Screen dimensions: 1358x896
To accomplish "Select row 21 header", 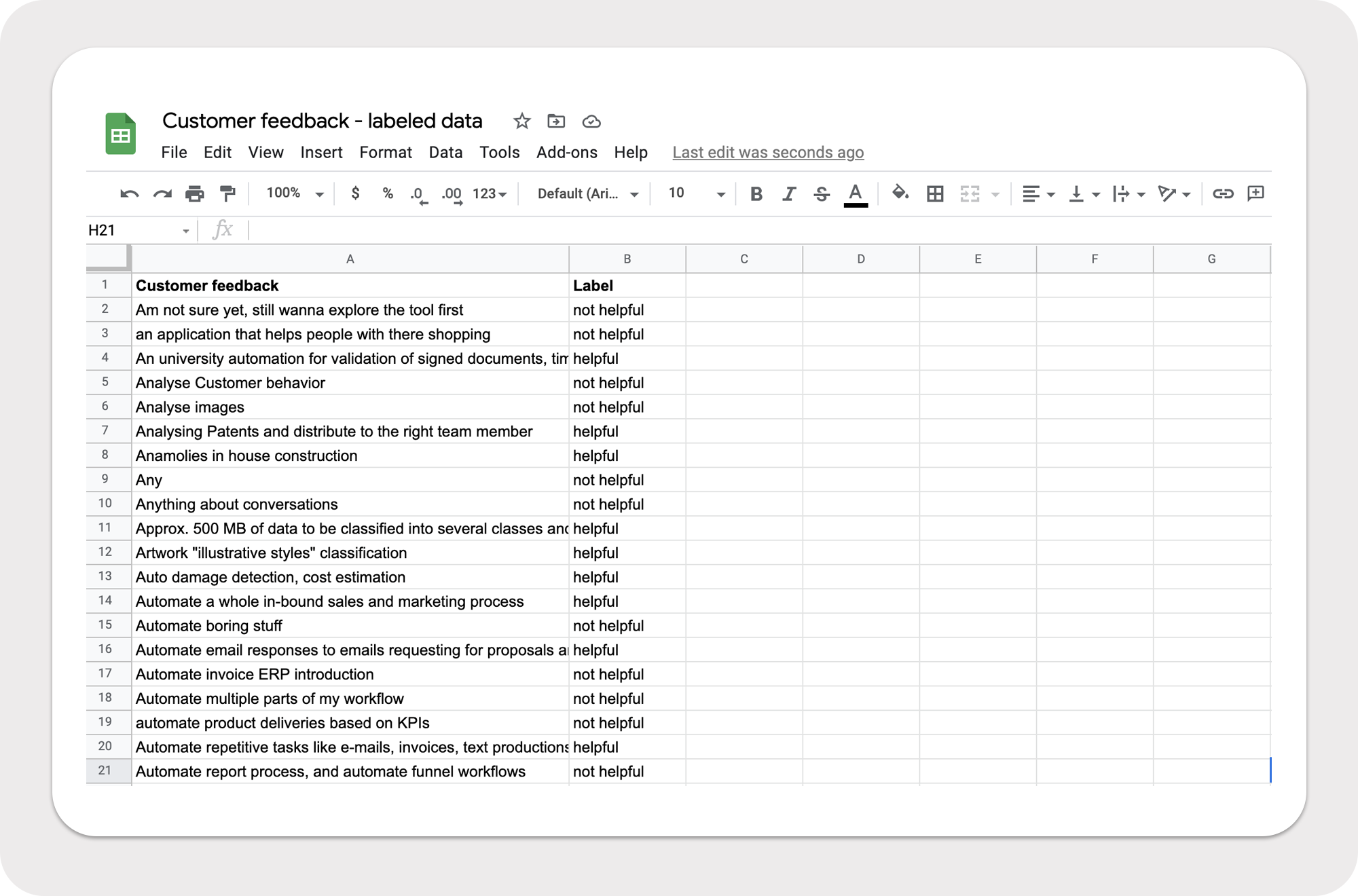I will point(108,770).
